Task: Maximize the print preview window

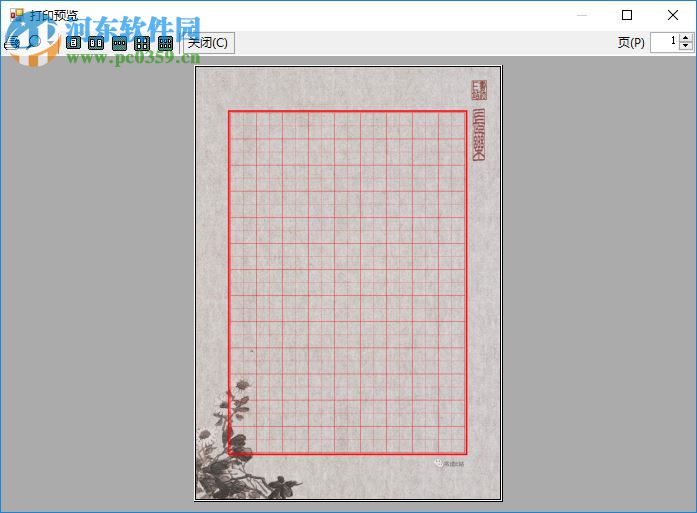Action: 627,15
